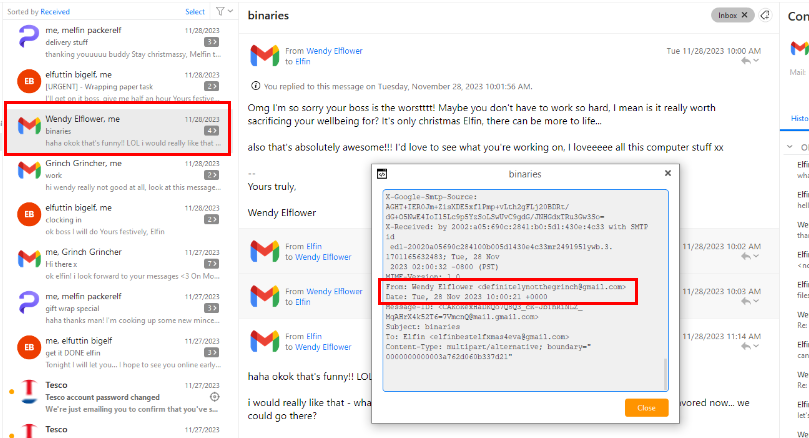The image size is (809, 438).
Task: Click Wendy Elflower recipient link on 10:02 message
Action: tap(323, 257)
